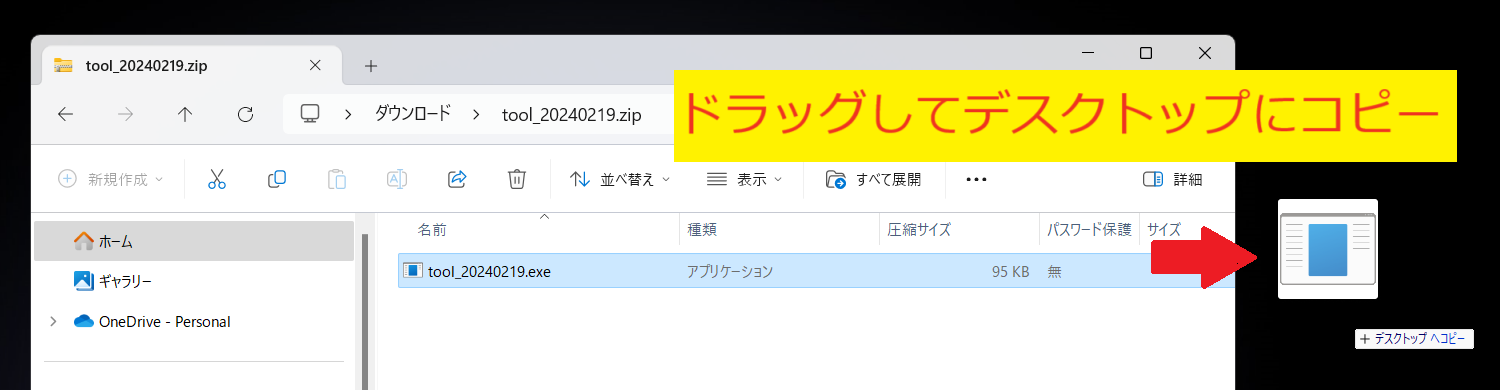Click the Paste clipboard icon
This screenshot has height=390, width=1500.
[x=337, y=180]
